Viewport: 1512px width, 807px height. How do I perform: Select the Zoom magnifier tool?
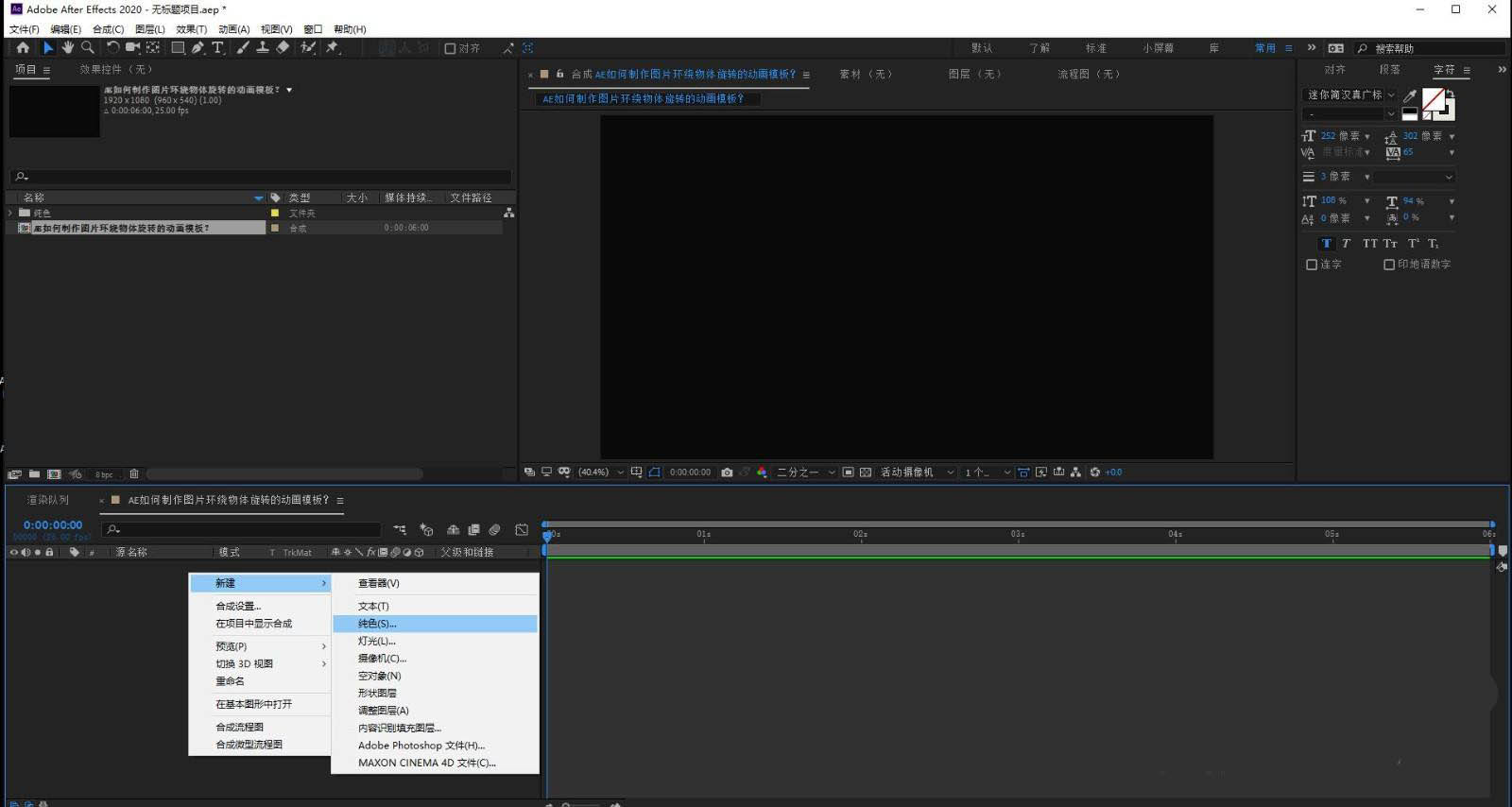(x=88, y=47)
